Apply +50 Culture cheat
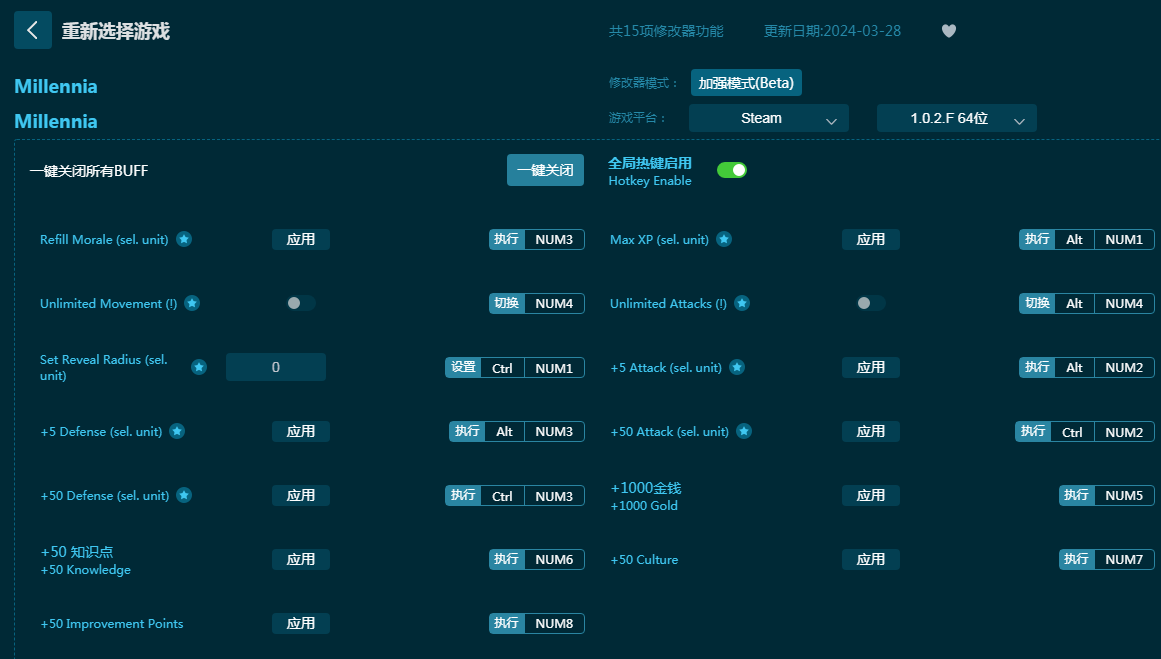The image size is (1161, 659). click(x=871, y=559)
